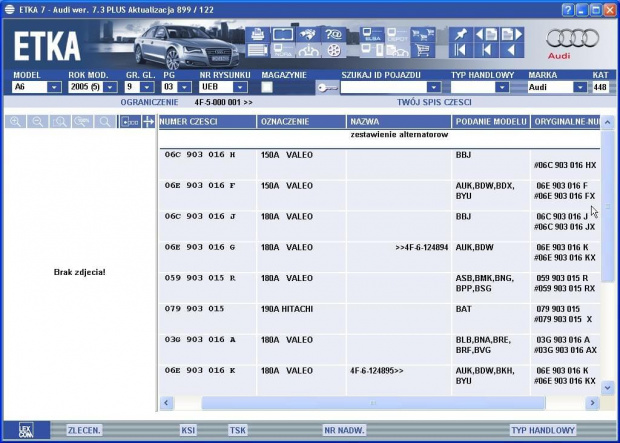The image size is (620, 443).
Task: Click the PODANIE MODELU column header
Action: [x=491, y=122]
